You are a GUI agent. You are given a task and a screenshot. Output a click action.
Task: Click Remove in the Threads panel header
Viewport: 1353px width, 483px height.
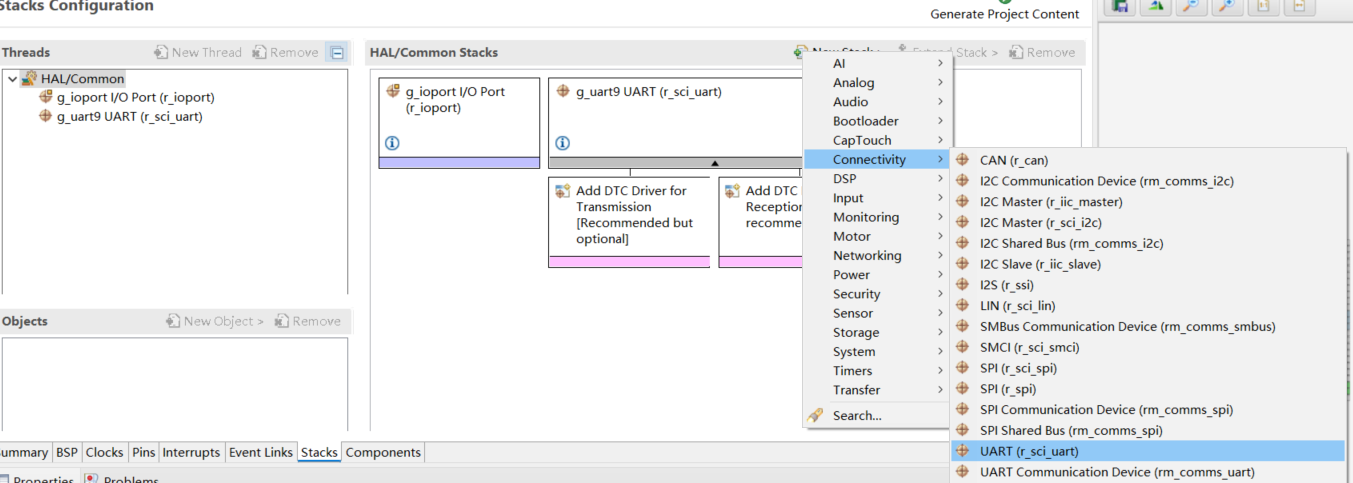coord(286,53)
